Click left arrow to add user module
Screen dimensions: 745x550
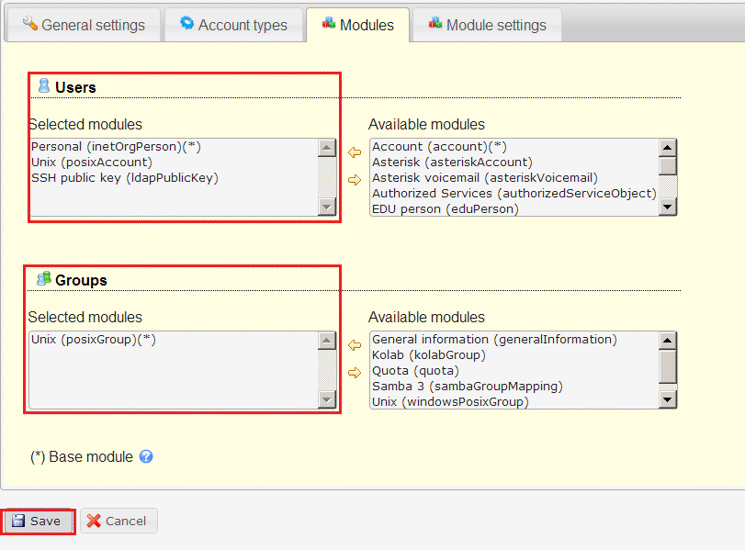click(x=354, y=152)
